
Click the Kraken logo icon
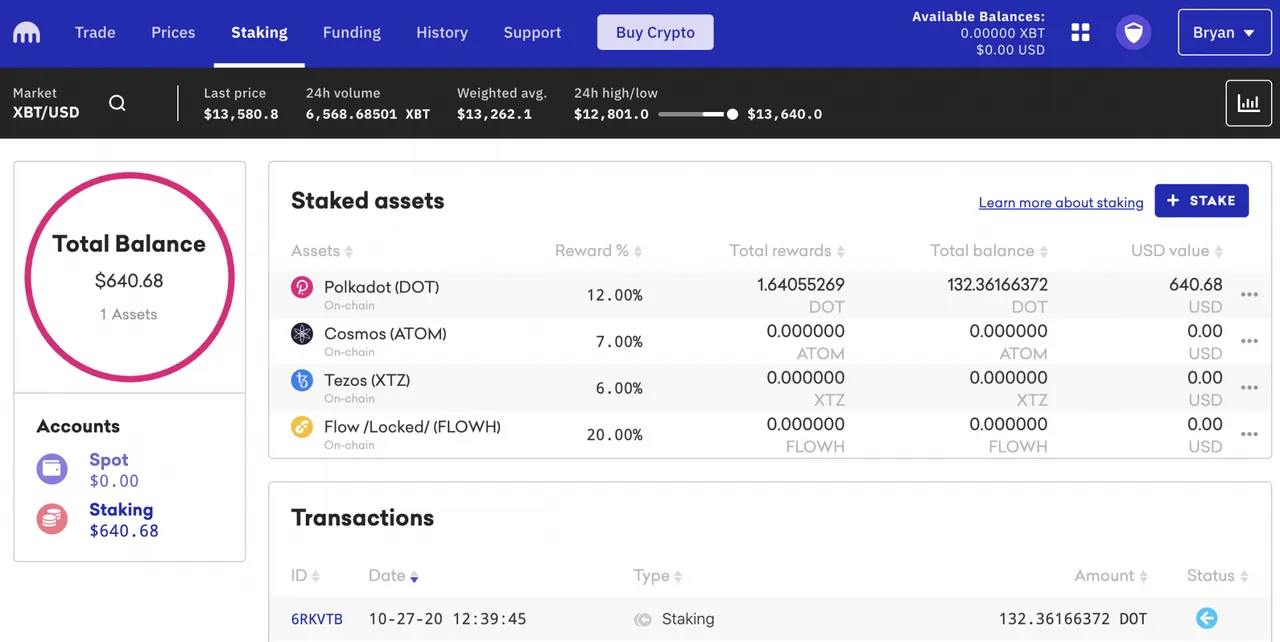click(x=26, y=33)
